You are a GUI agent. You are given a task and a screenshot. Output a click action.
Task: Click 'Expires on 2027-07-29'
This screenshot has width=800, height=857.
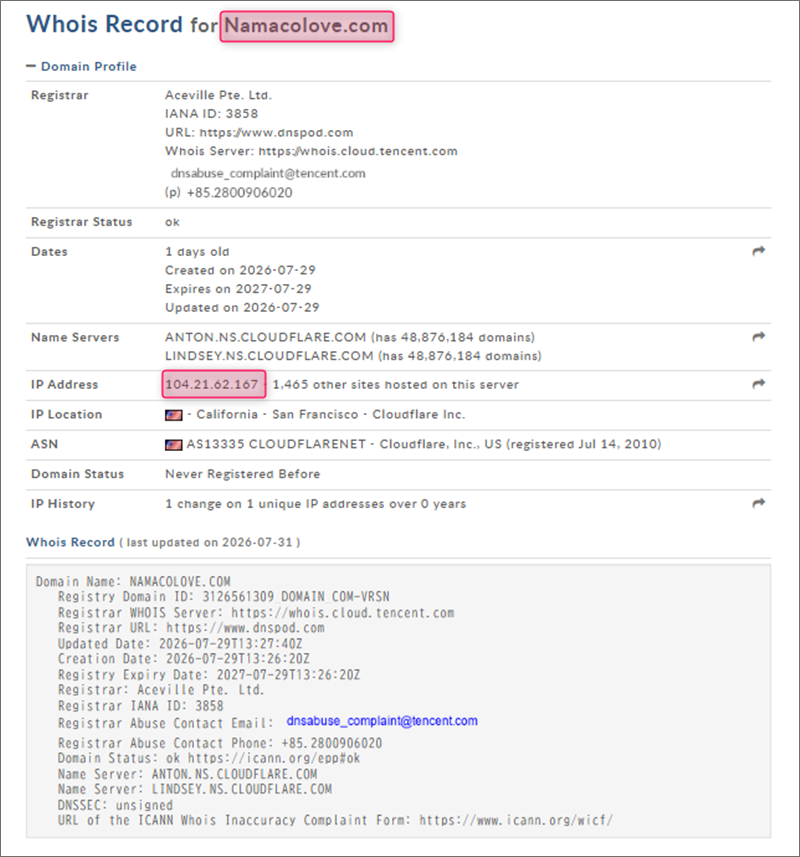click(x=238, y=289)
